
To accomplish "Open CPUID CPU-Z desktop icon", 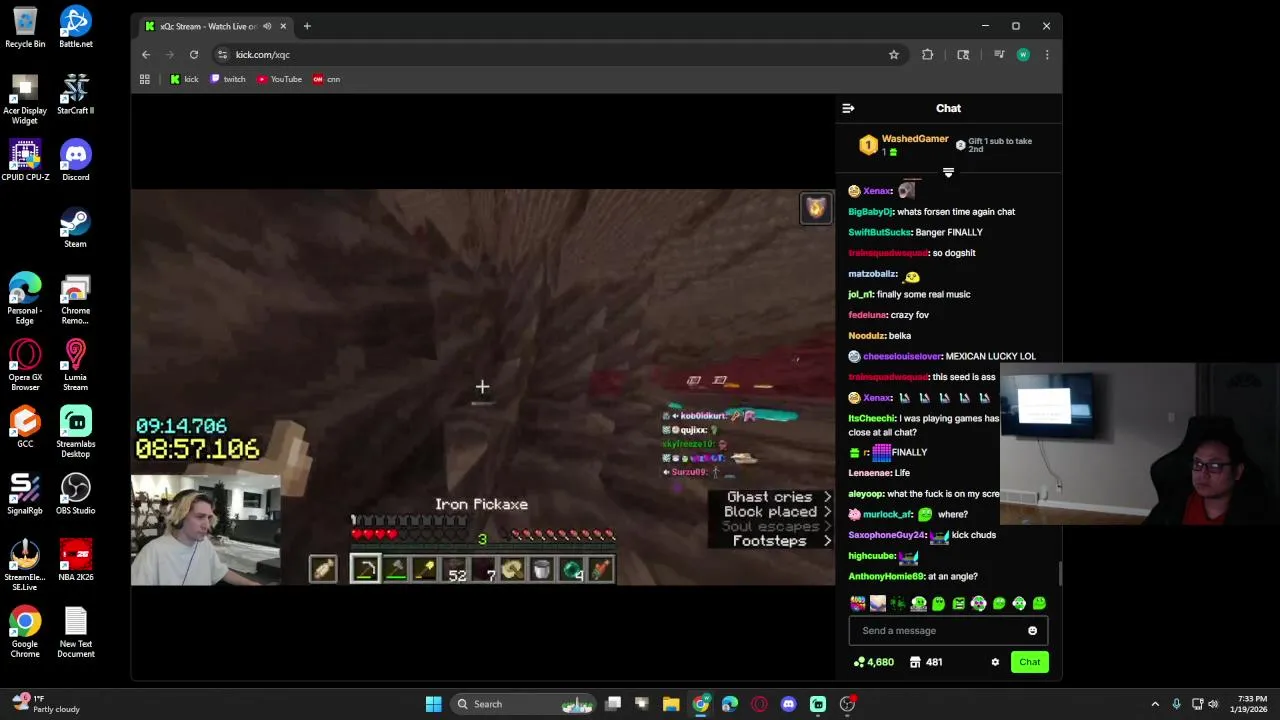I will [25, 161].
